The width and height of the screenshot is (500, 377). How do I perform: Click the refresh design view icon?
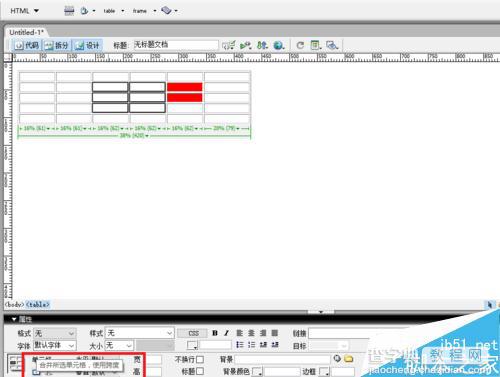(x=300, y=45)
